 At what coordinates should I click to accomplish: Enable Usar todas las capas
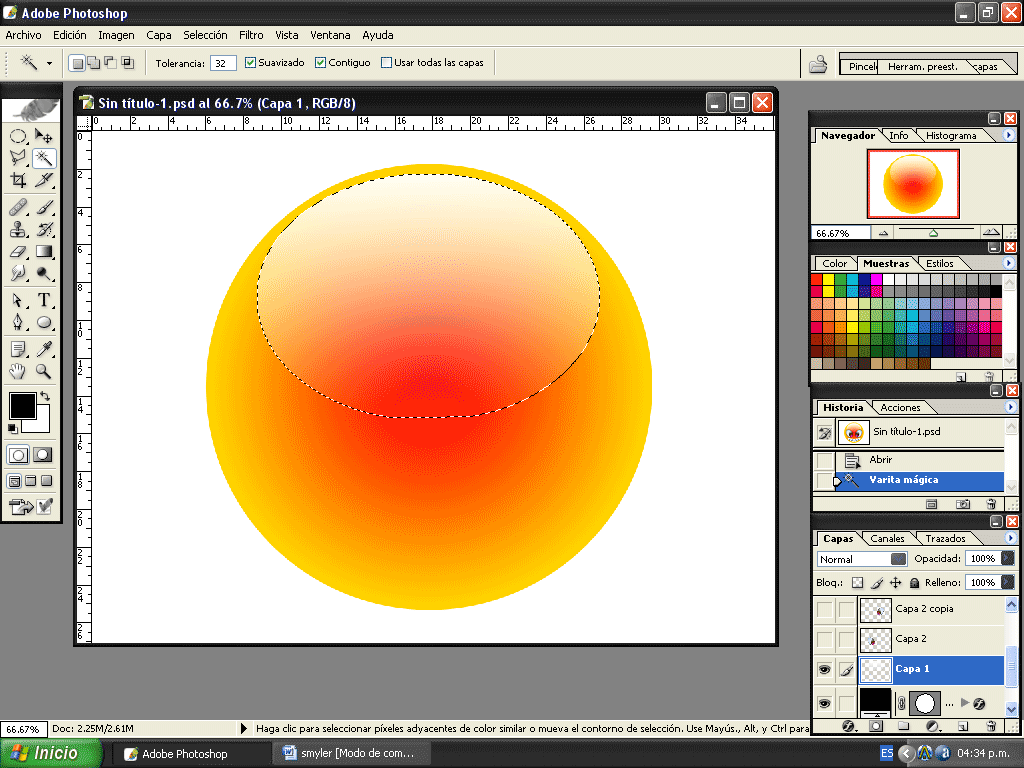(x=386, y=62)
